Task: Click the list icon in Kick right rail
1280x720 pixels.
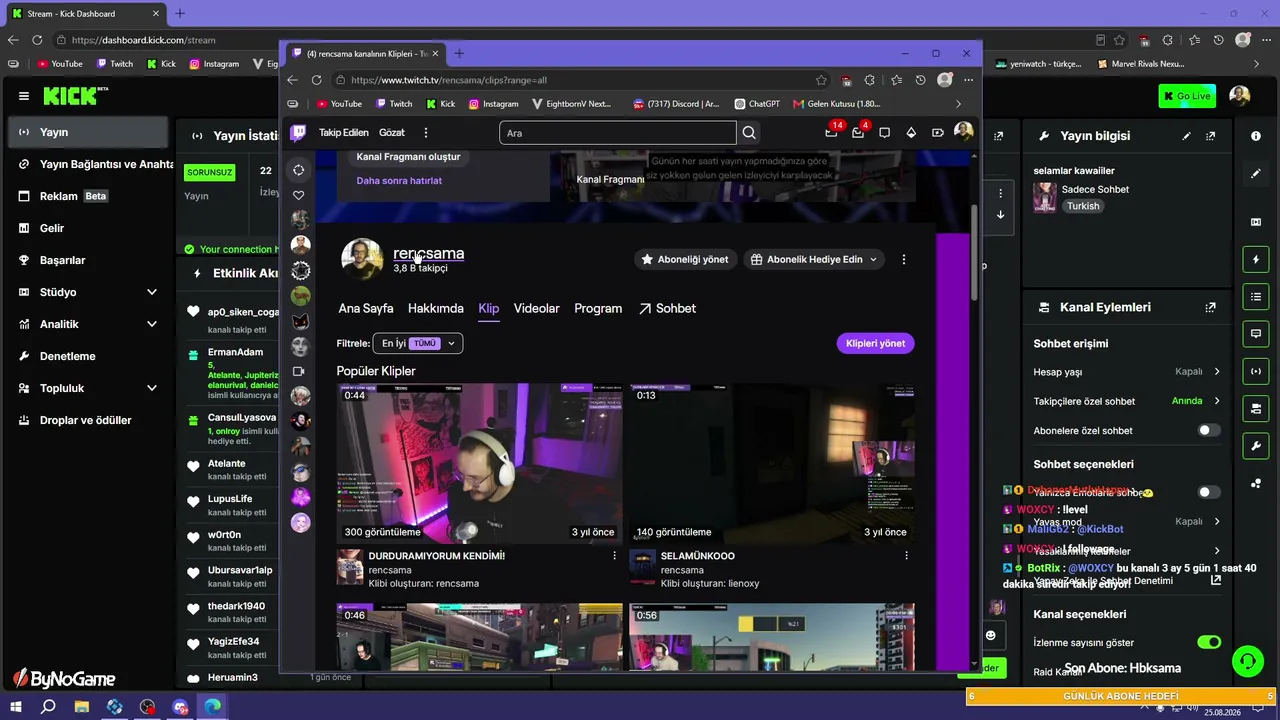Action: [1256, 296]
